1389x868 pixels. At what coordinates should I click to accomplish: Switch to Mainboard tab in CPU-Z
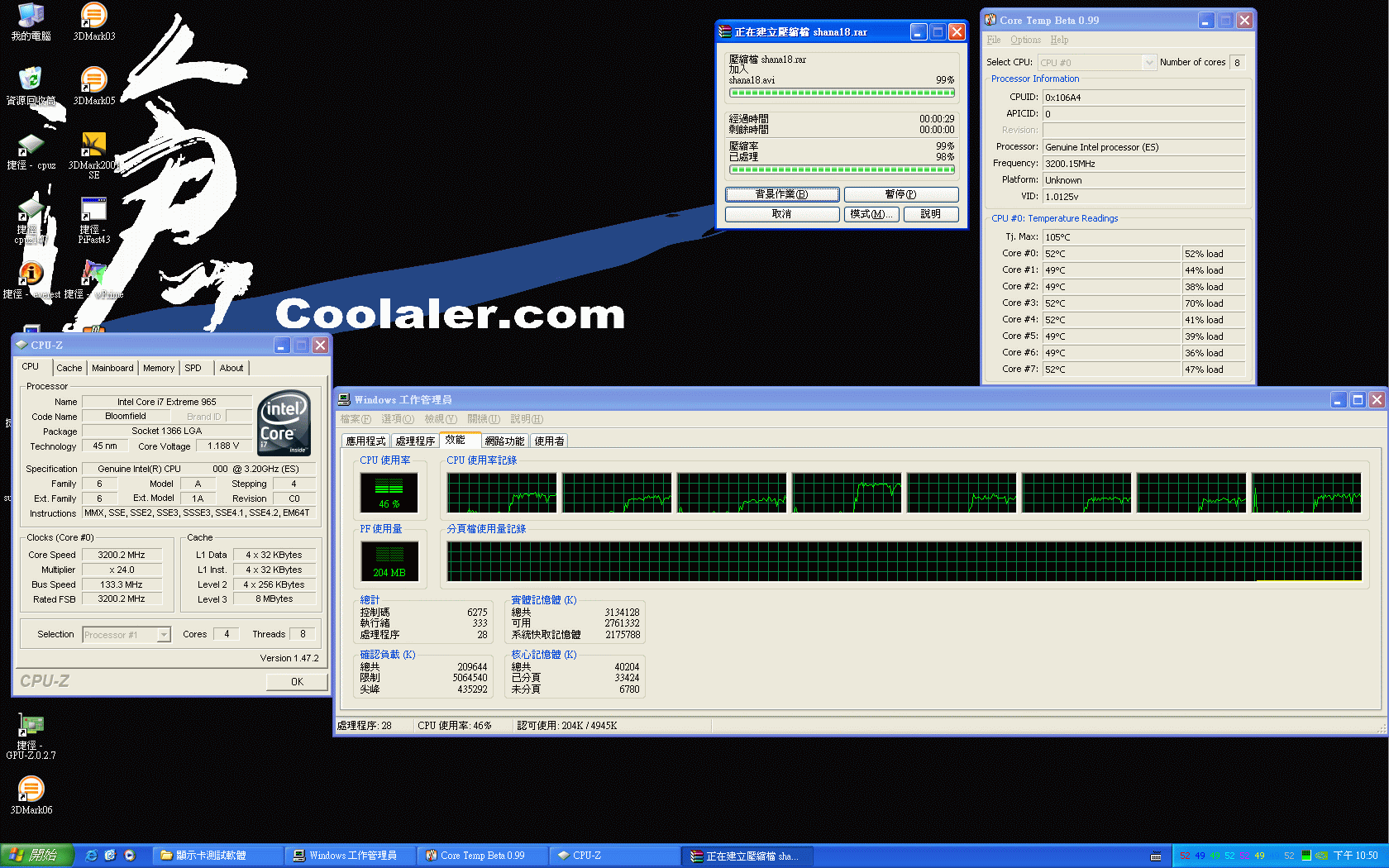tap(112, 368)
